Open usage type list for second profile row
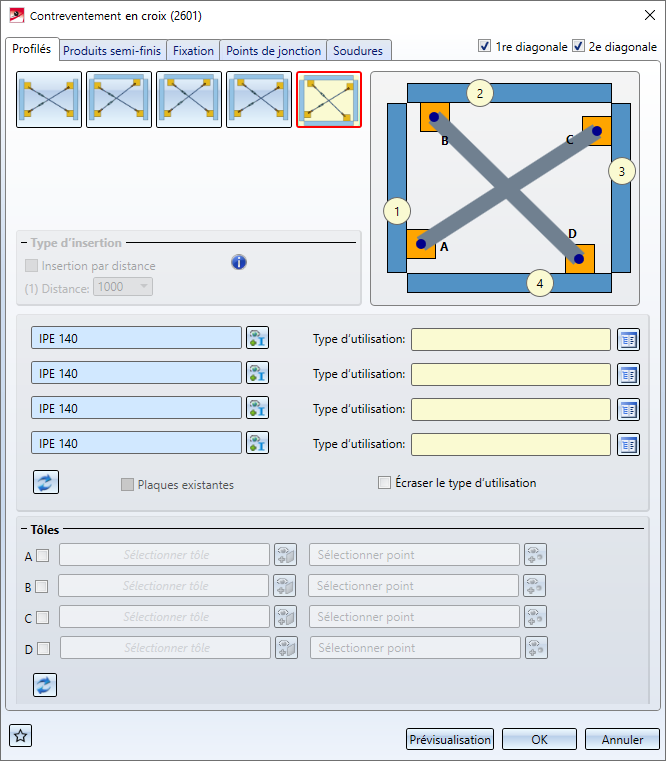The height and width of the screenshot is (761, 666). point(629,374)
